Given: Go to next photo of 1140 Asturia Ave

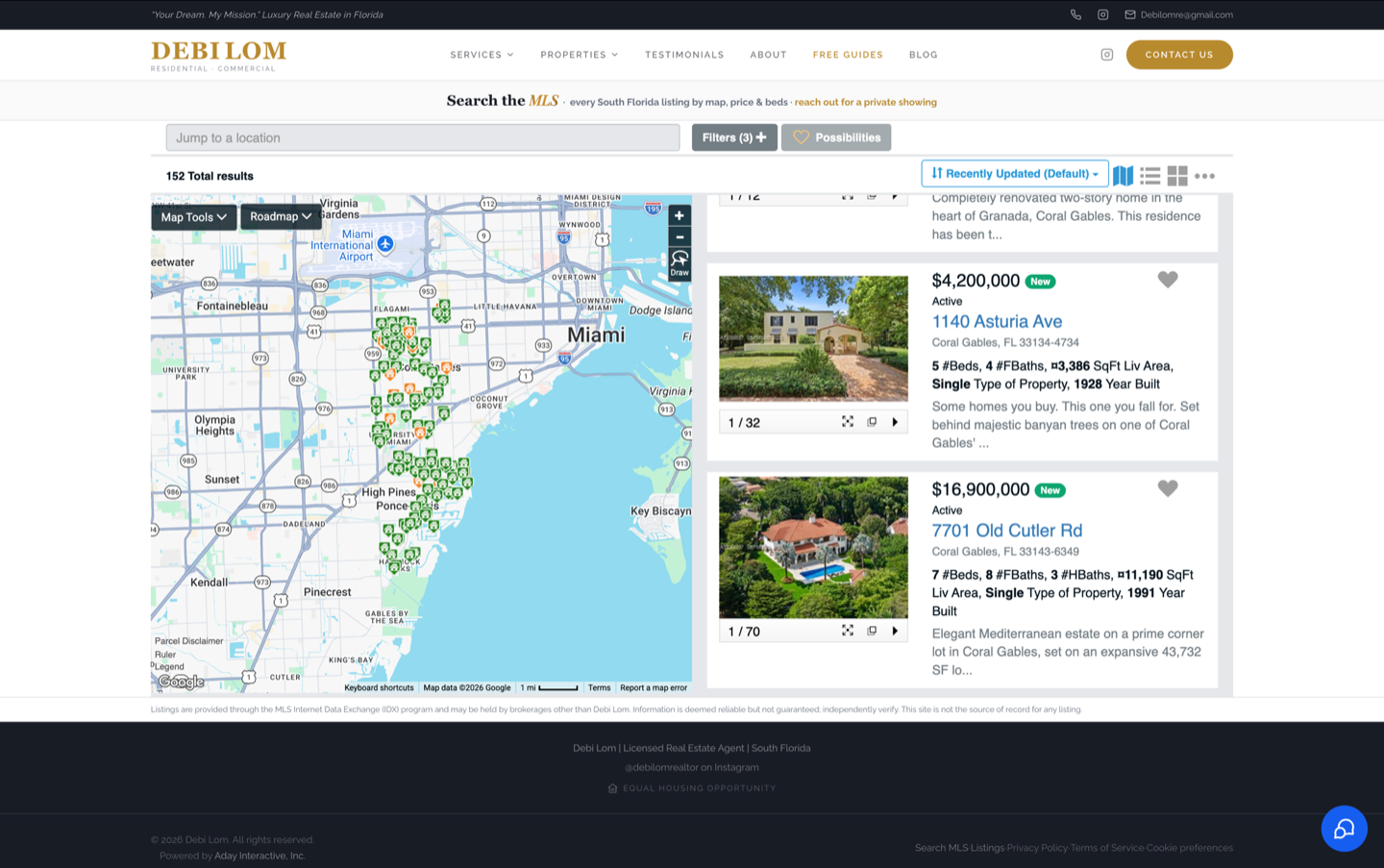Looking at the screenshot, I should point(895,422).
